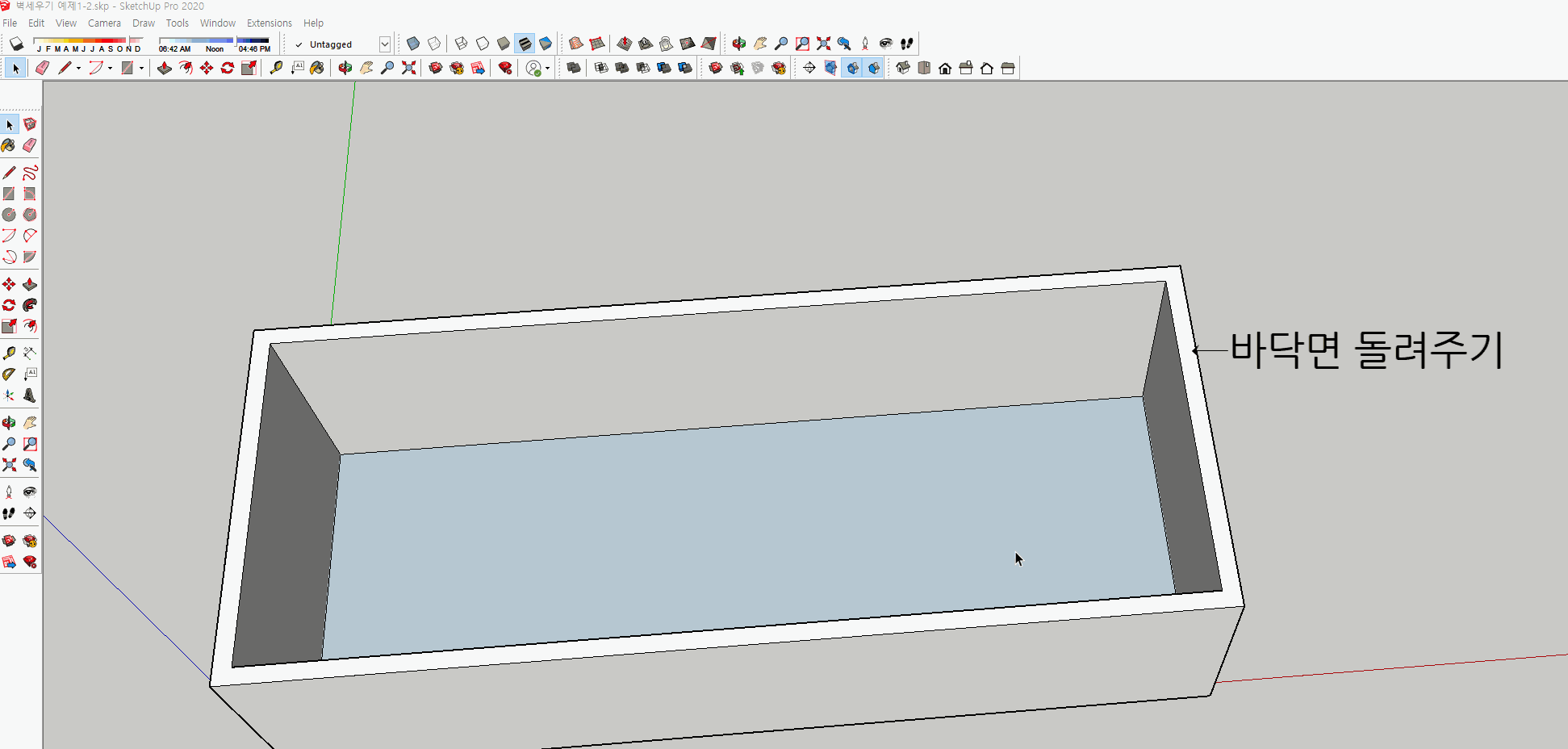
Task: Toggle Display Section Planes button
Action: click(830, 69)
